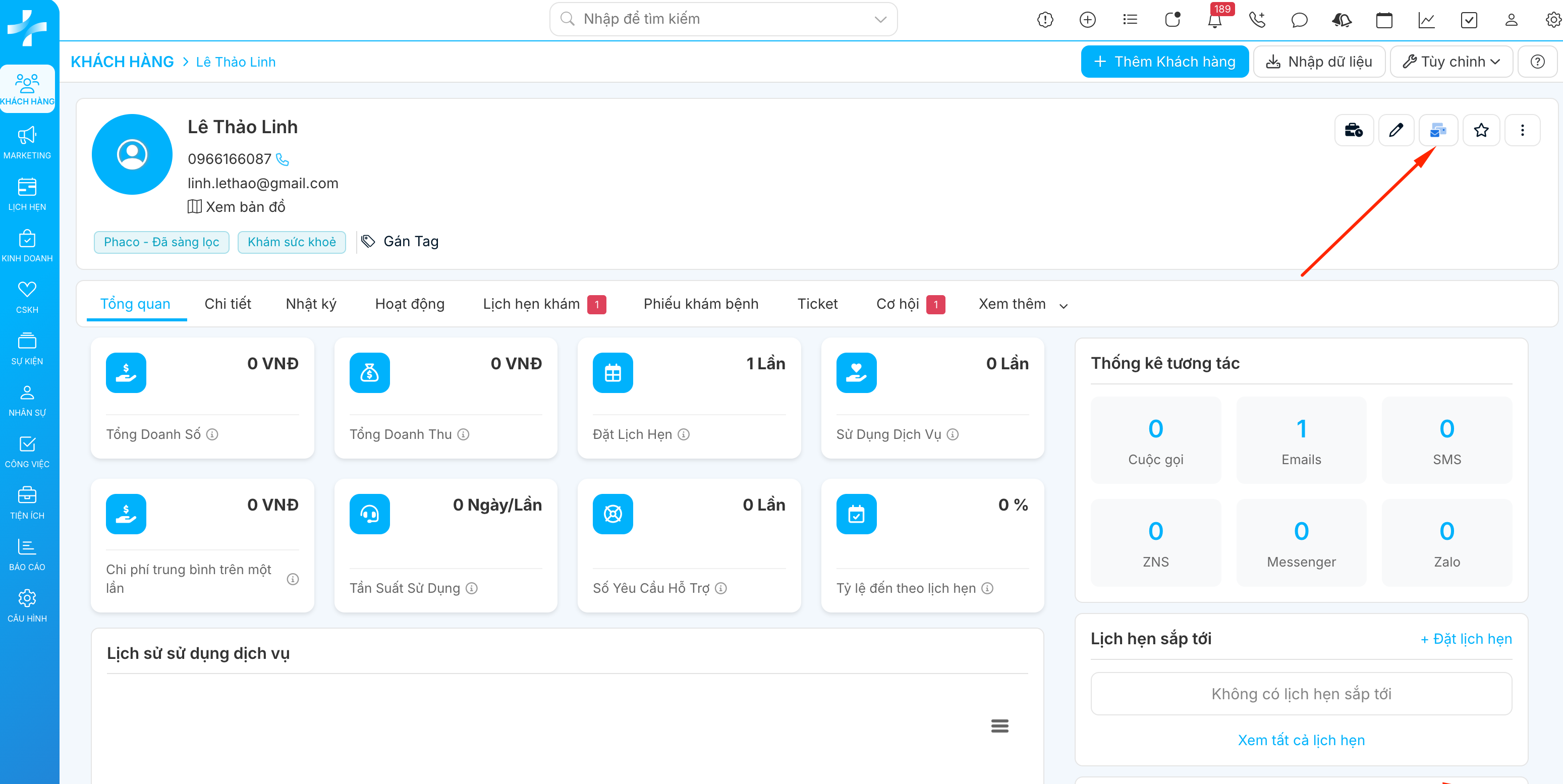
Task: Click the notification bell icon
Action: coord(1214,21)
